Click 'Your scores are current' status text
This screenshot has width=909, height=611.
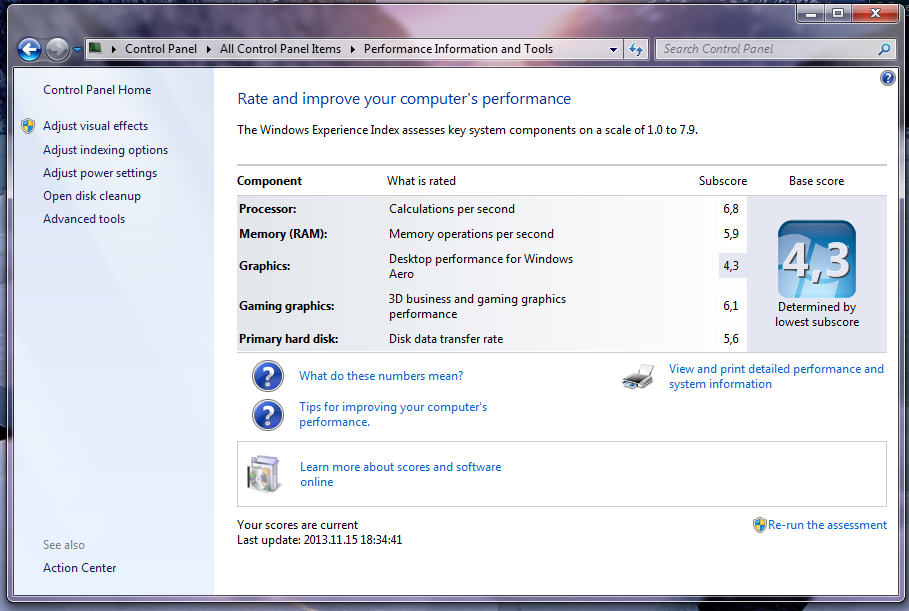point(297,525)
